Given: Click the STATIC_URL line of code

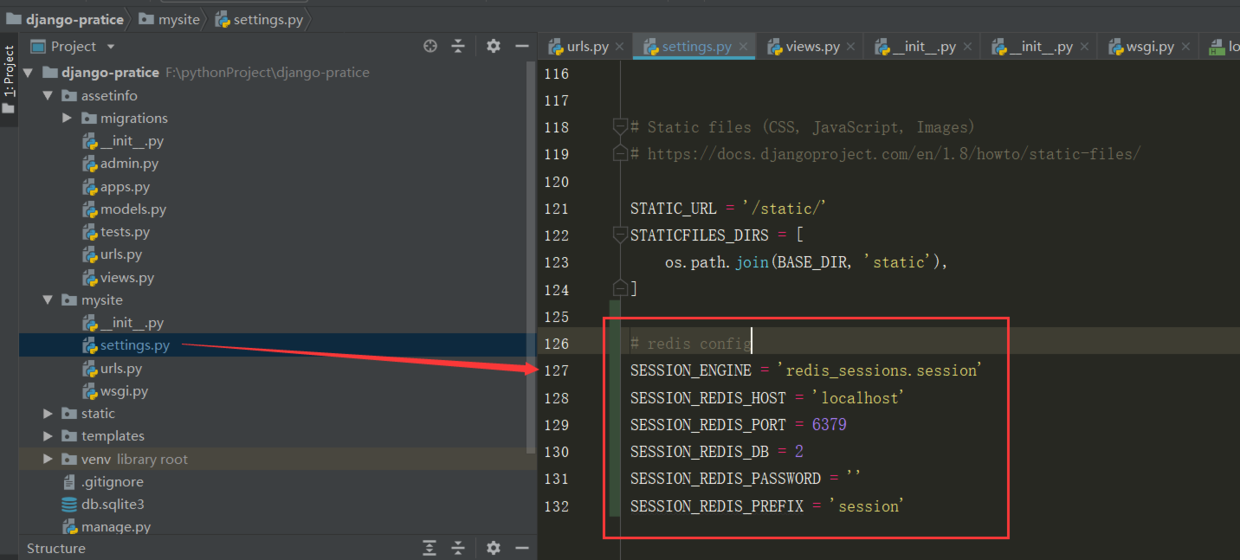Looking at the screenshot, I should pos(728,208).
